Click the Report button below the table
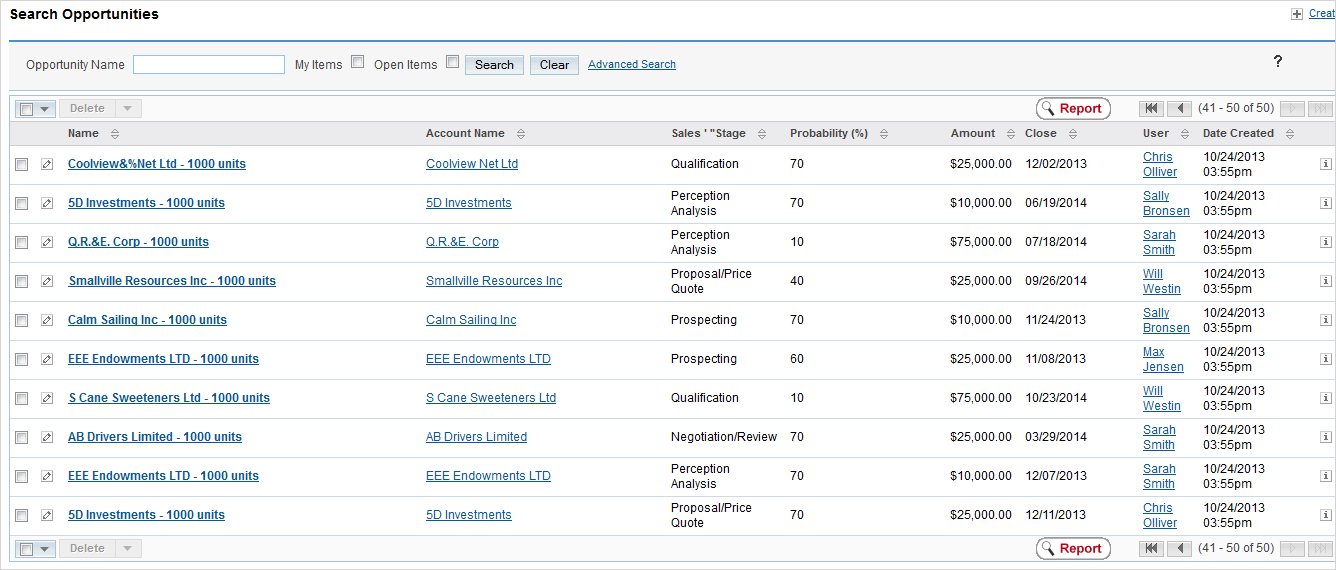Viewport: 1336px width, 570px height. coord(1073,548)
